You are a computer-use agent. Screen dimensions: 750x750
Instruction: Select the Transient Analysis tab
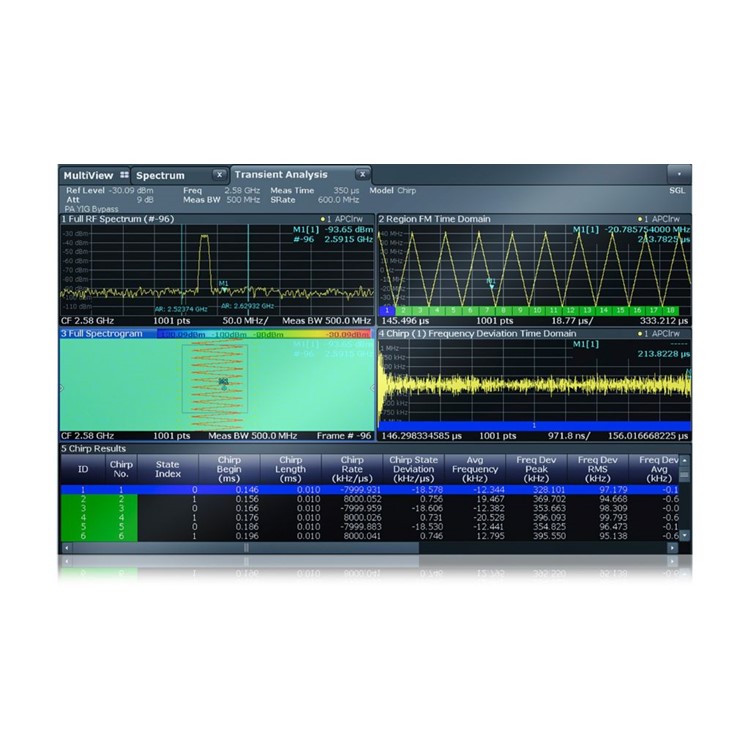pos(281,175)
